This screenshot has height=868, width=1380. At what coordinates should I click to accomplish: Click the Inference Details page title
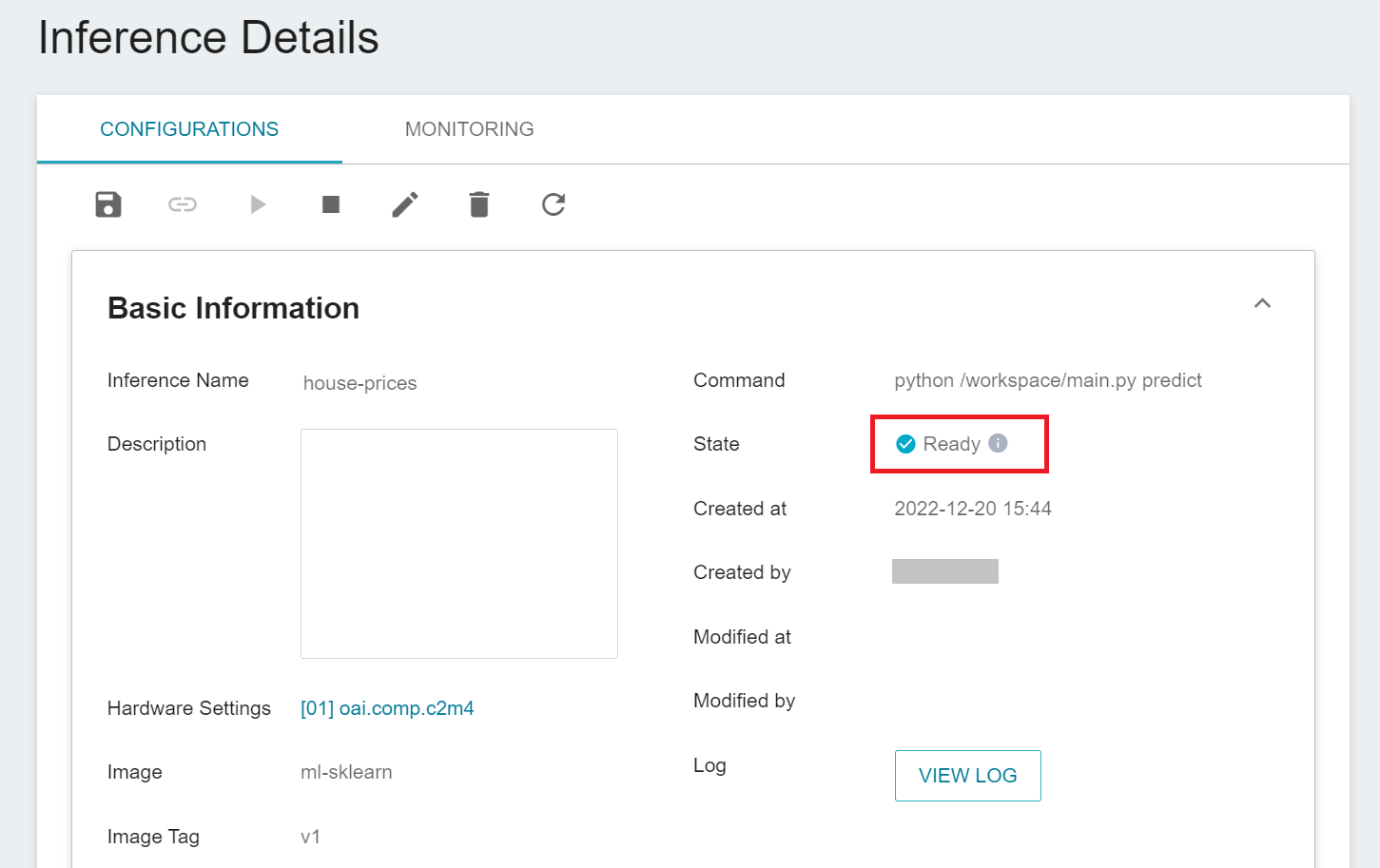pyautogui.click(x=208, y=38)
